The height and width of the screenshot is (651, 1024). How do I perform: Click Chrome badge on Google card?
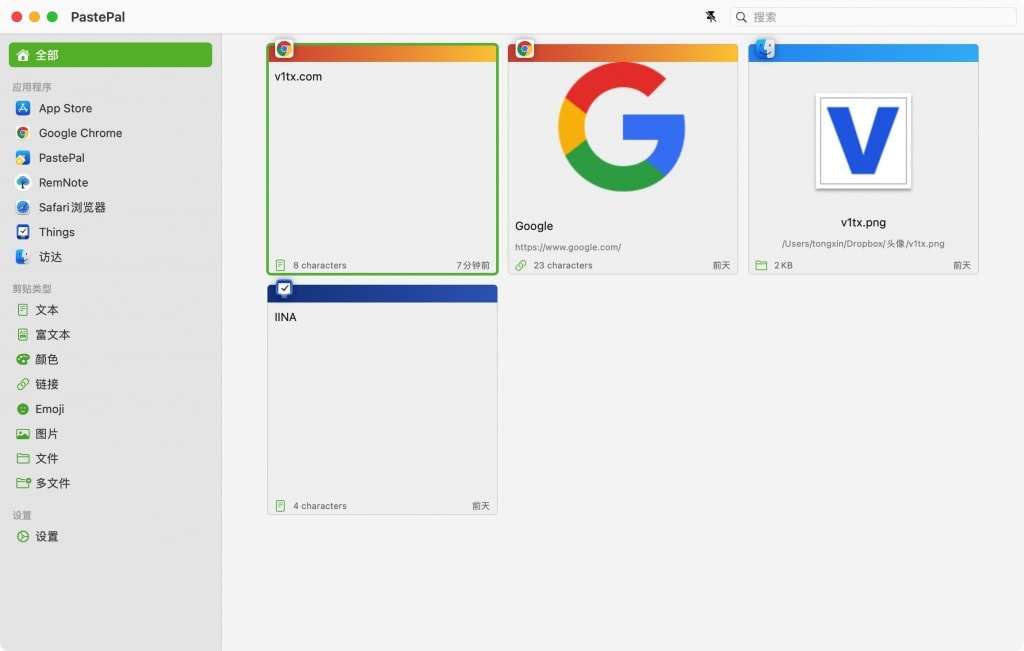tap(524, 49)
